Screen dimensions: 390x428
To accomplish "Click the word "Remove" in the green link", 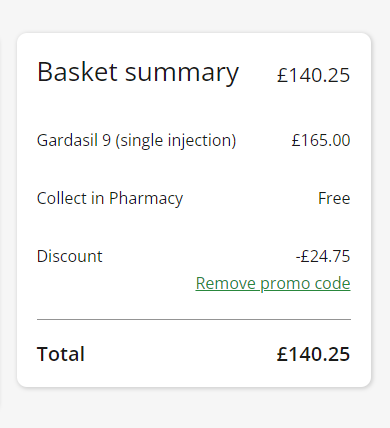I will 226,283.
